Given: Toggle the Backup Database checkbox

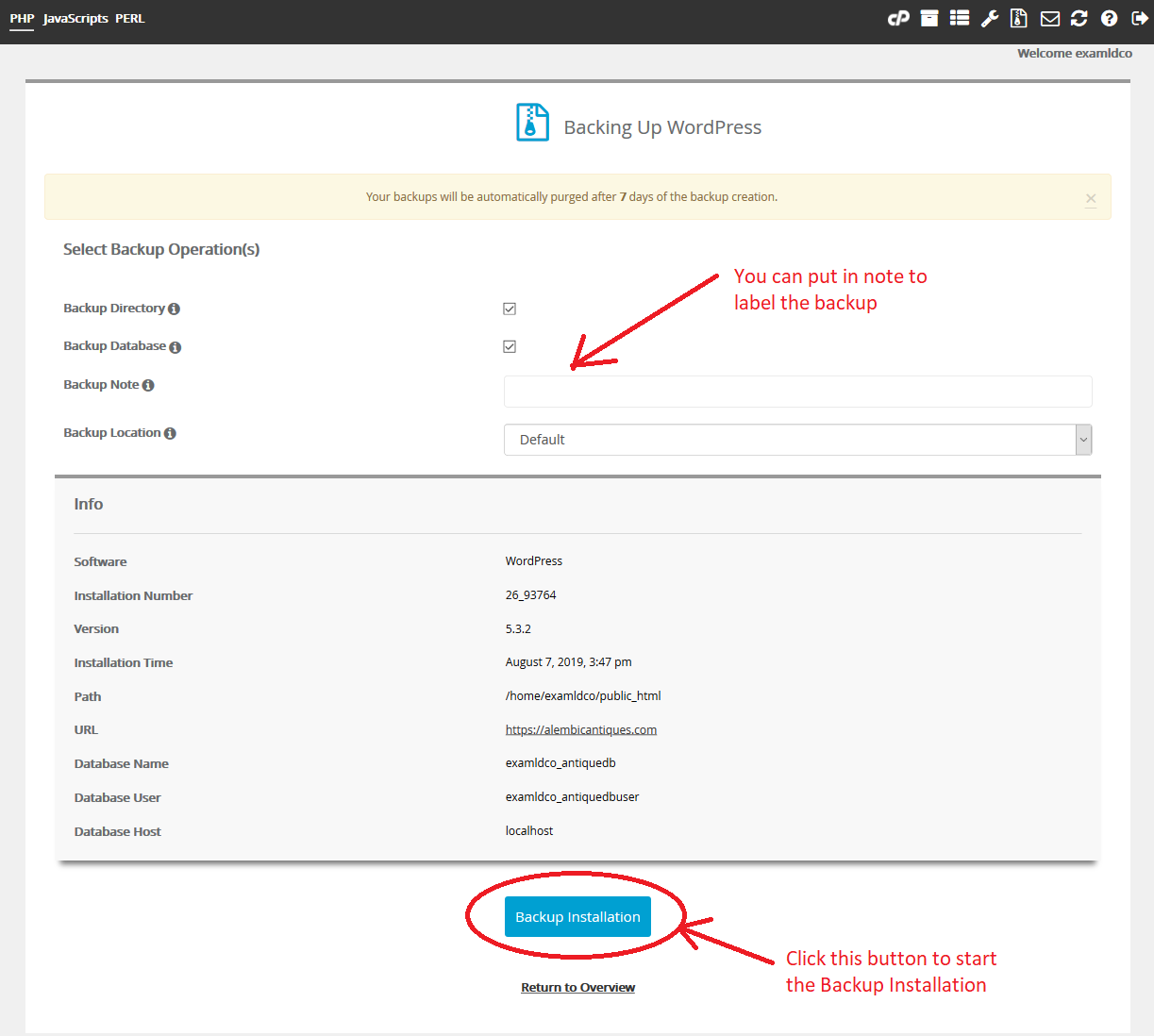Looking at the screenshot, I should click(x=510, y=346).
